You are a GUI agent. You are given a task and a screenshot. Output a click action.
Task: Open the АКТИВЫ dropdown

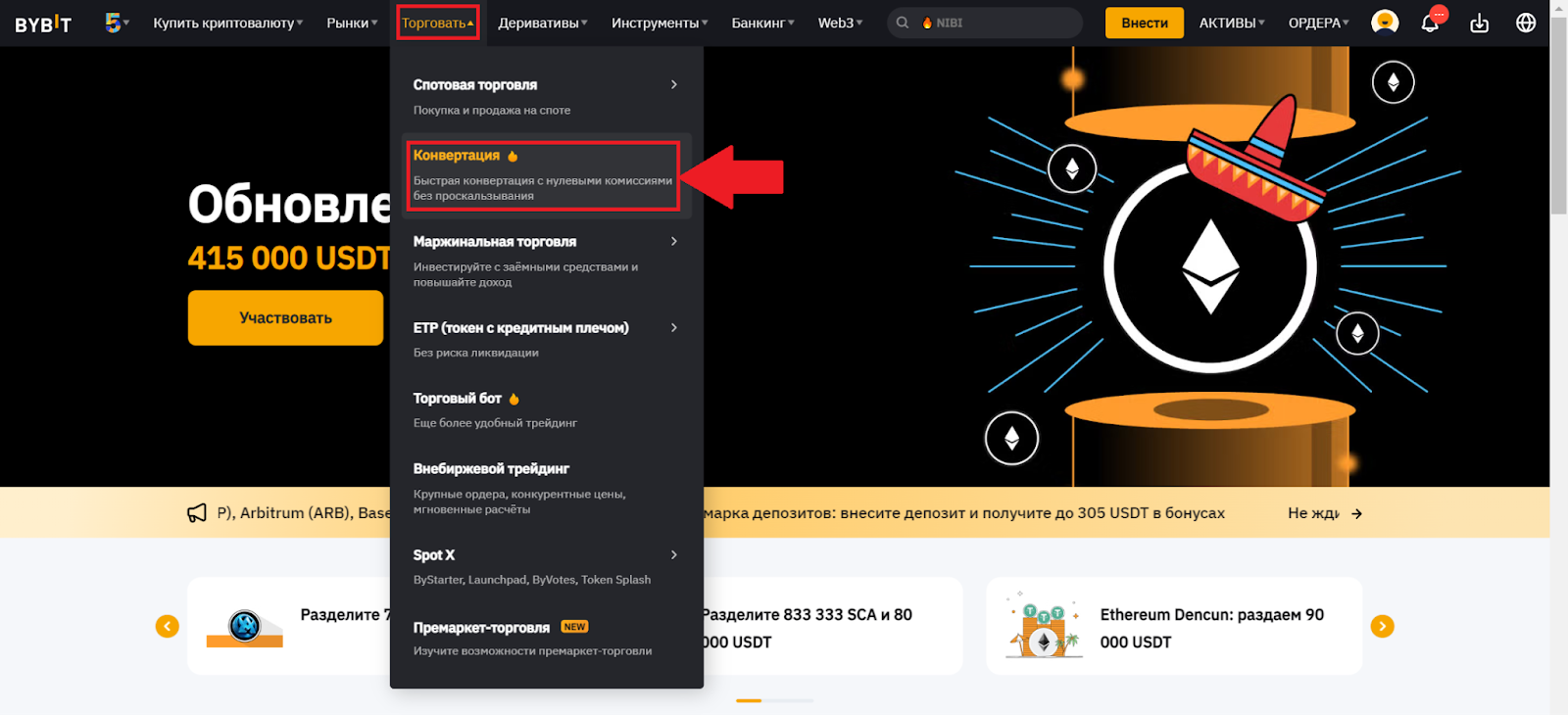[x=1232, y=23]
